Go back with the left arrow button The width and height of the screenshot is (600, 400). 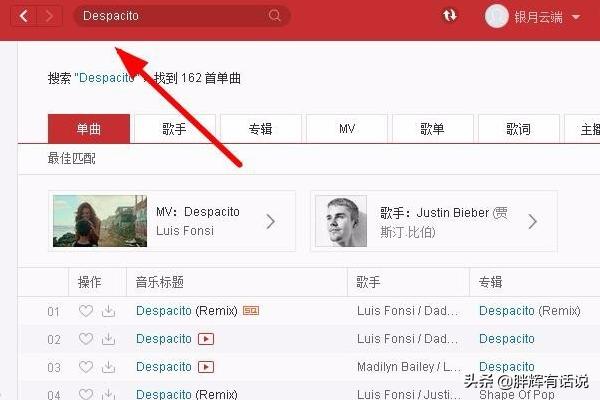pyautogui.click(x=24, y=16)
